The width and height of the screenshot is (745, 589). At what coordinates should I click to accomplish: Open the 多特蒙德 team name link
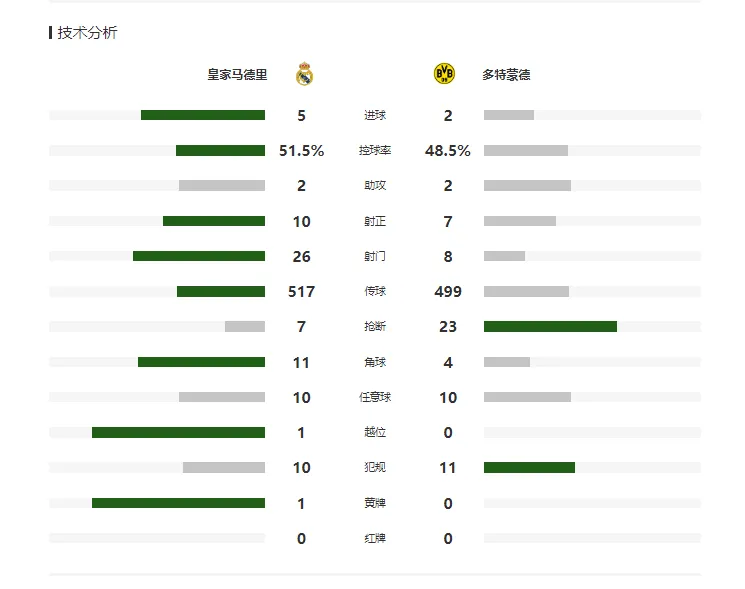tap(506, 75)
